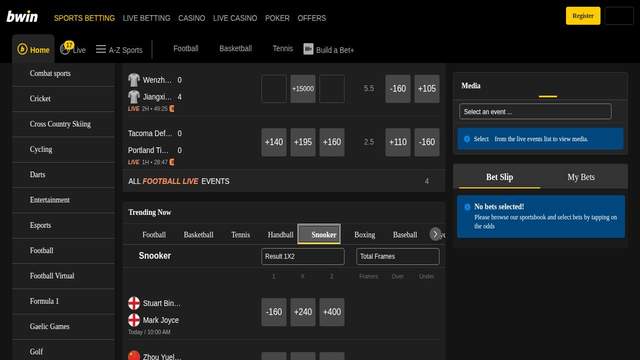Click the stream icon beside Wenzhou live time
The height and width of the screenshot is (360, 640).
pos(172,109)
